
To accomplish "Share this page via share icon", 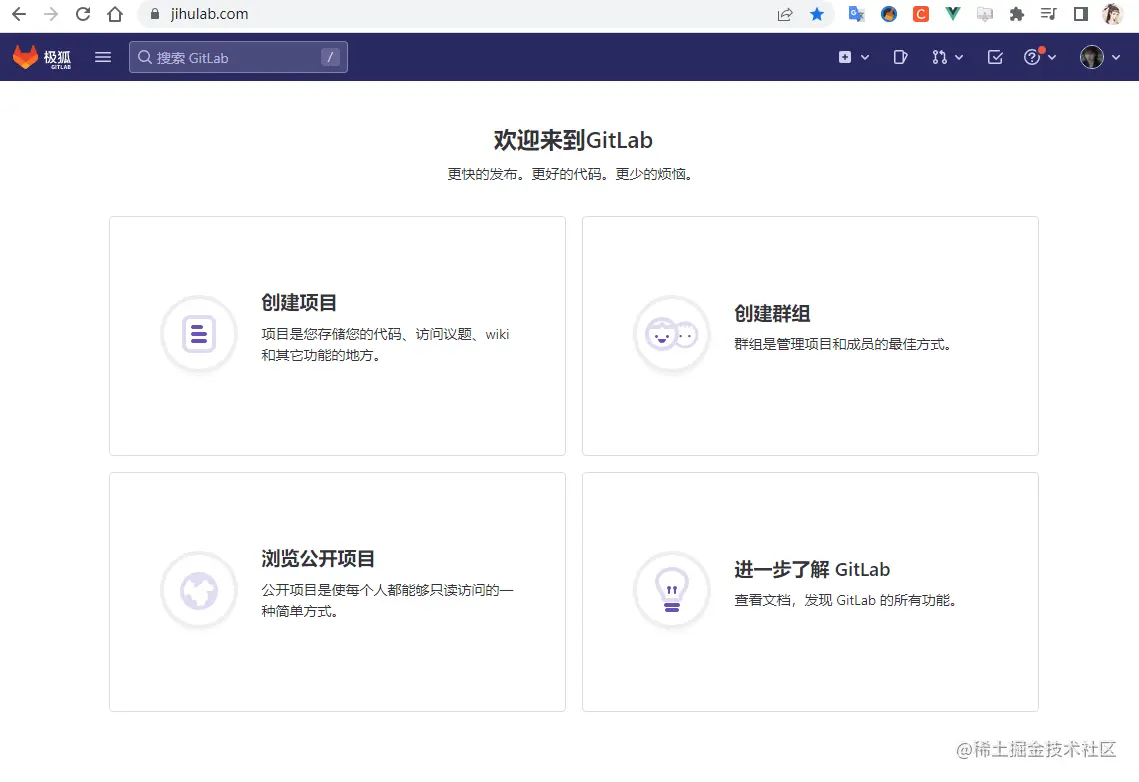I will (785, 15).
